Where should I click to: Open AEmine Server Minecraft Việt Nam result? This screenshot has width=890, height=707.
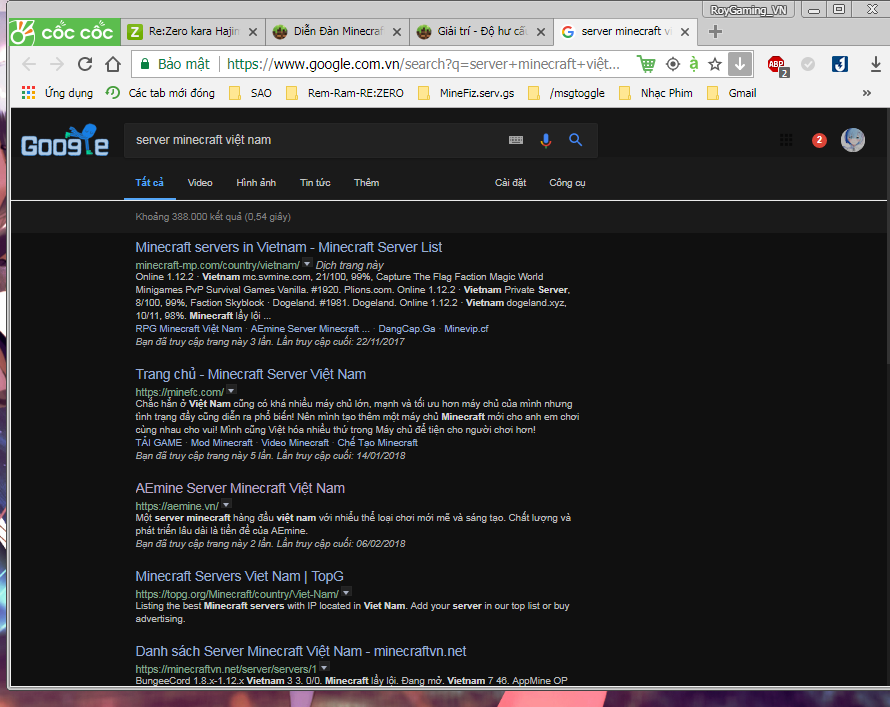coord(240,488)
